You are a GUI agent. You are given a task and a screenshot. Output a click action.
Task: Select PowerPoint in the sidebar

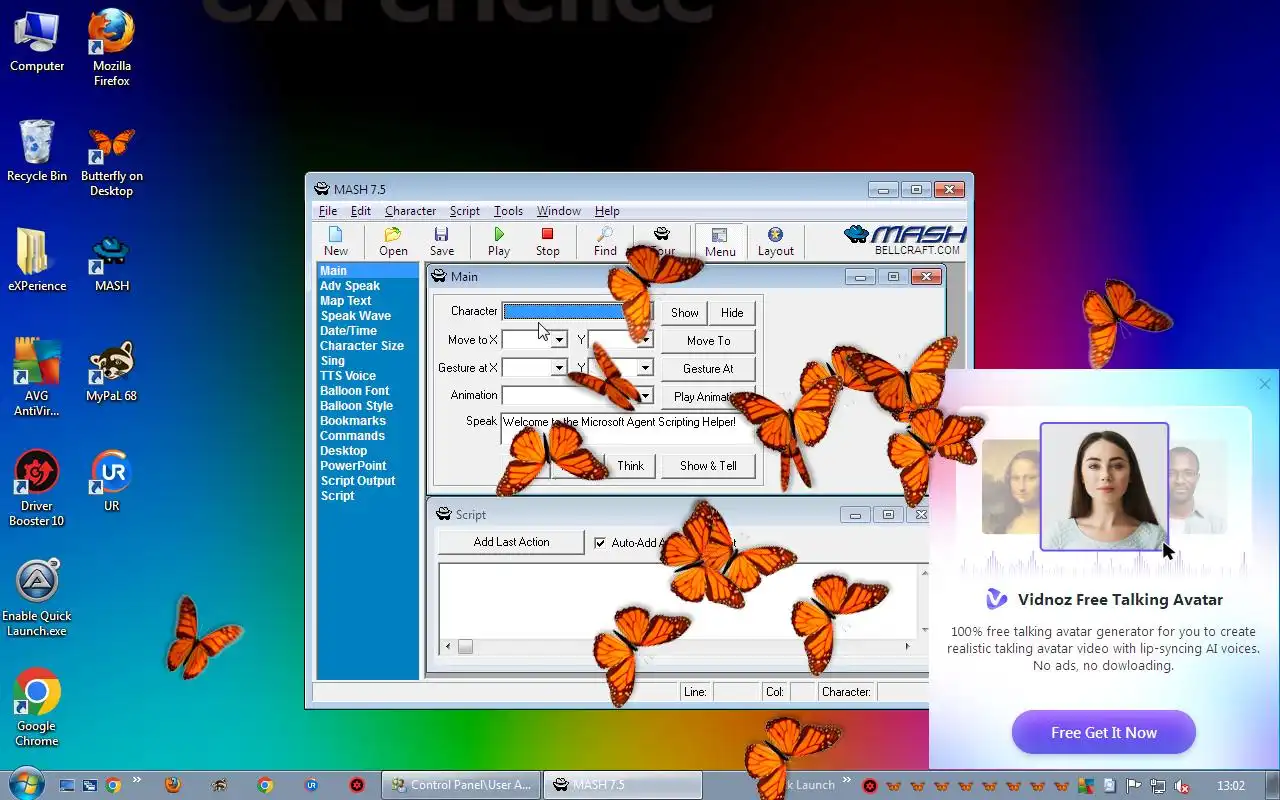pyautogui.click(x=353, y=466)
